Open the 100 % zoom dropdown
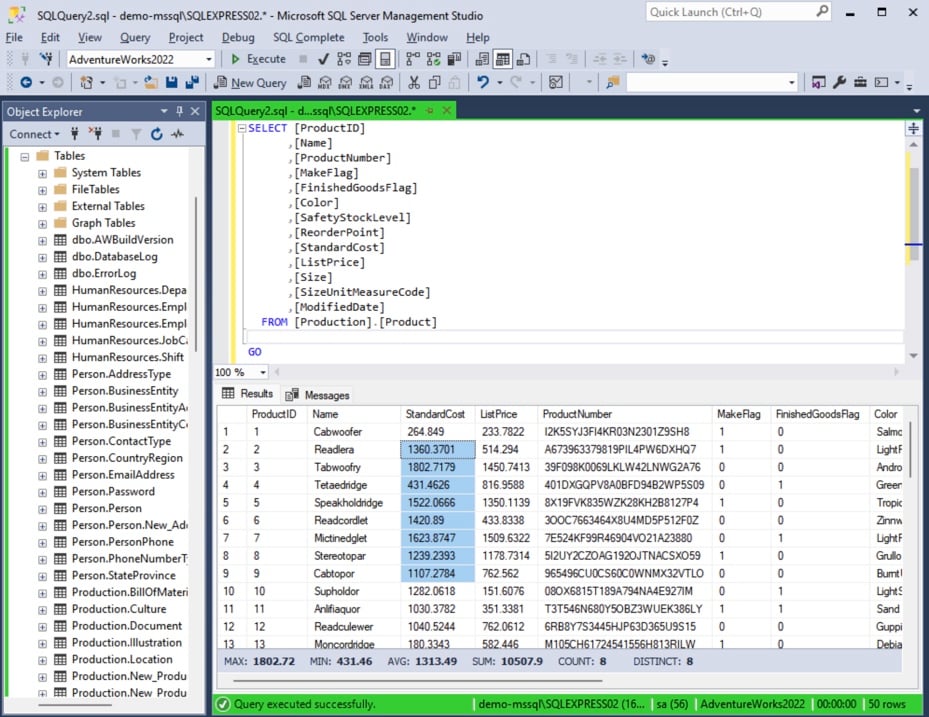Screen dimensions: 929x717 click(262, 372)
